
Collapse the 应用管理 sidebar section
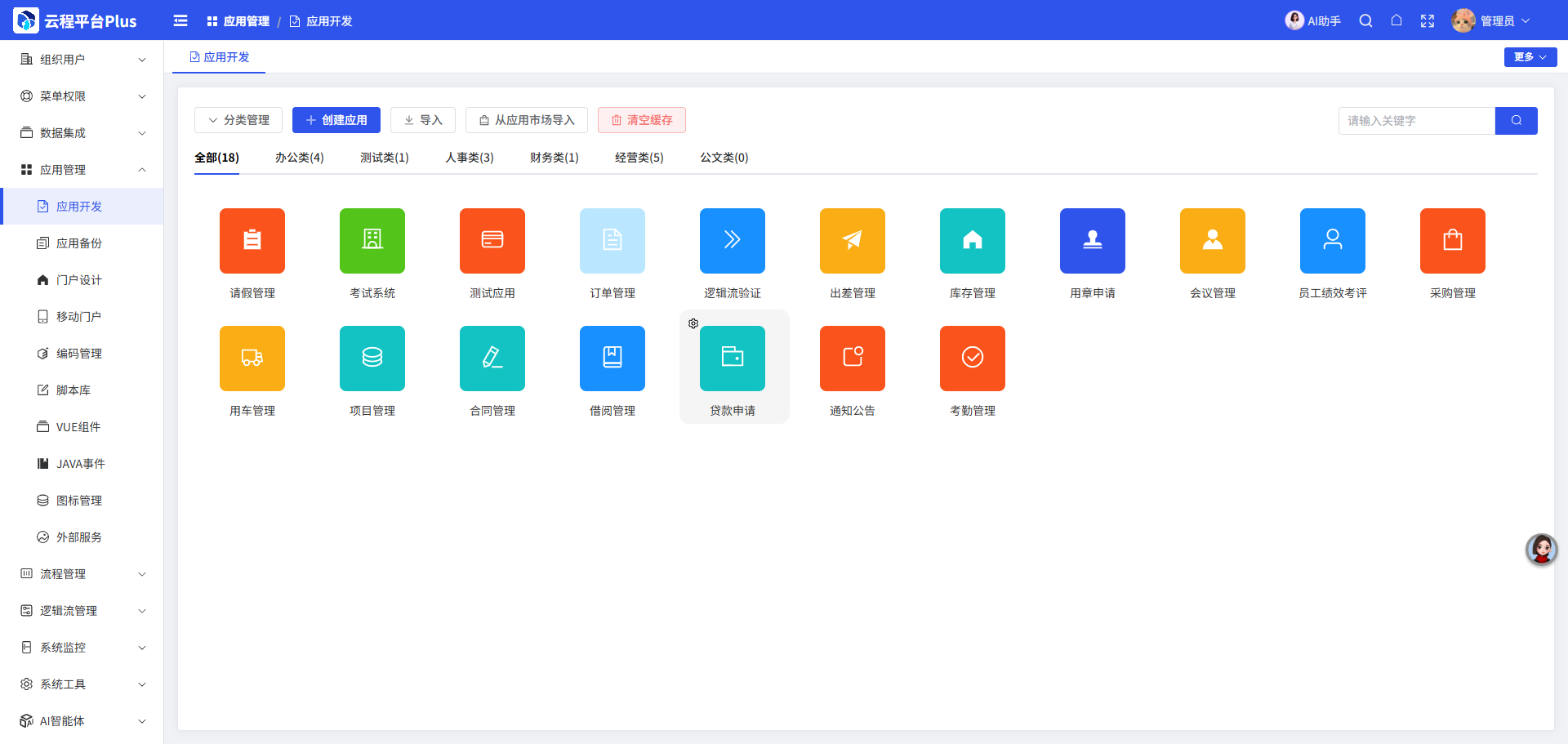click(x=82, y=169)
